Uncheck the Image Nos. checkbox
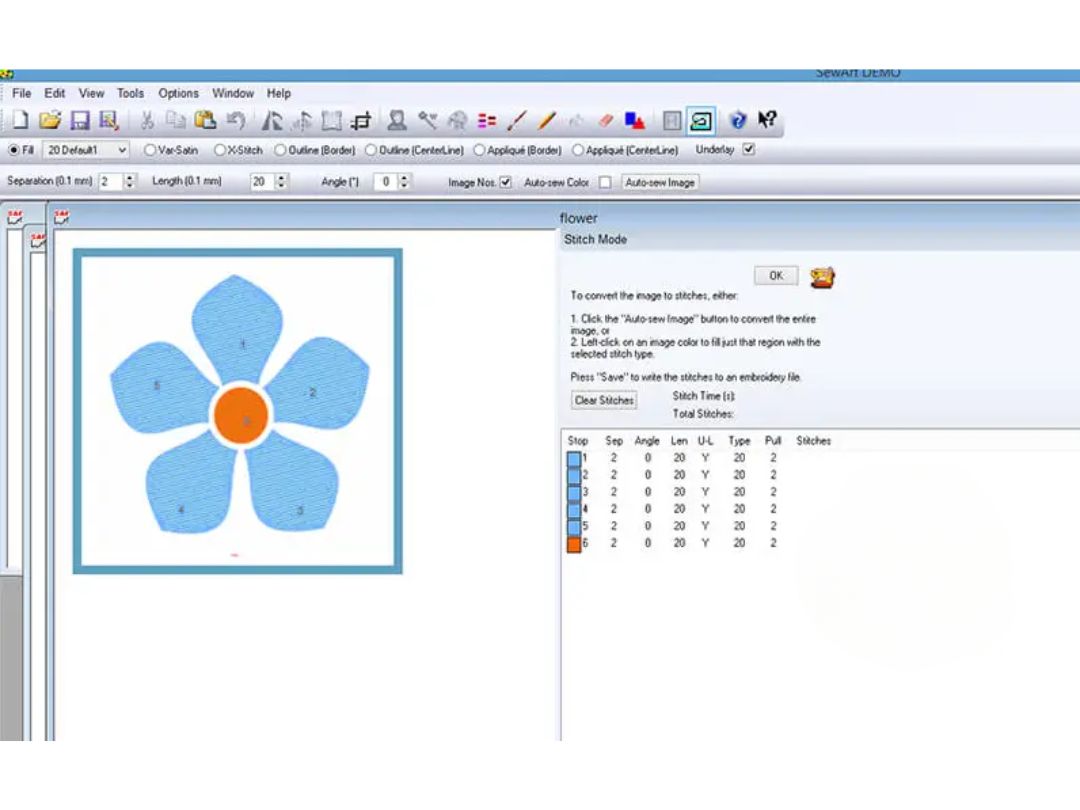1080x810 pixels. coord(506,182)
